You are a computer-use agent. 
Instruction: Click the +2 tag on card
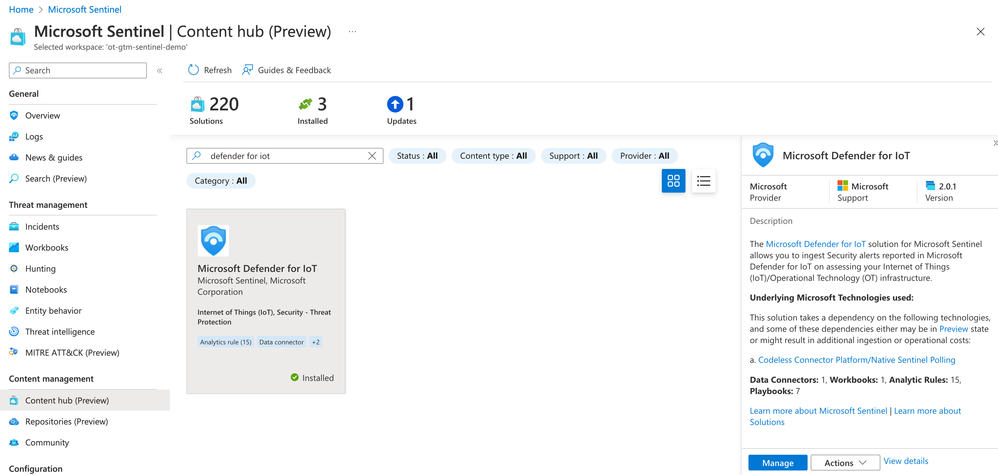click(316, 342)
